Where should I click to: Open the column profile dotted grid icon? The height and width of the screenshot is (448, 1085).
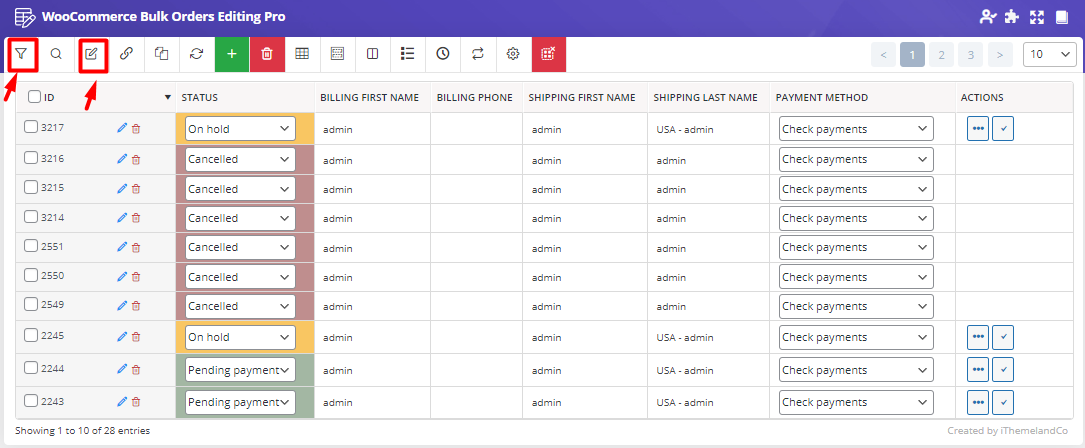click(x=338, y=54)
